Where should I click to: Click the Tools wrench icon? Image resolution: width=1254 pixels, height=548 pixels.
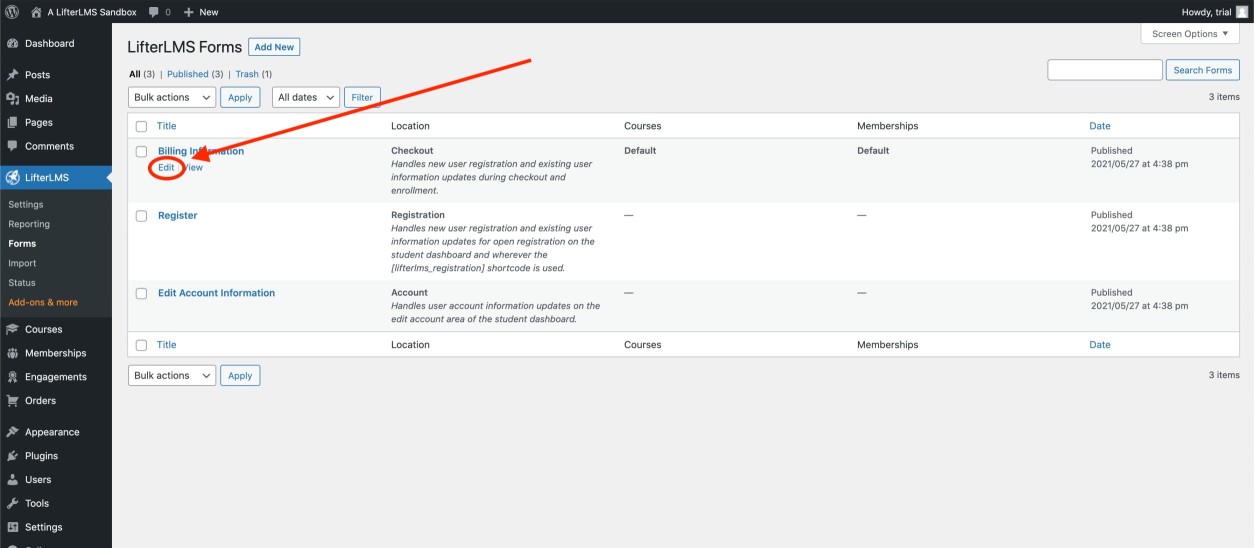click(12, 504)
